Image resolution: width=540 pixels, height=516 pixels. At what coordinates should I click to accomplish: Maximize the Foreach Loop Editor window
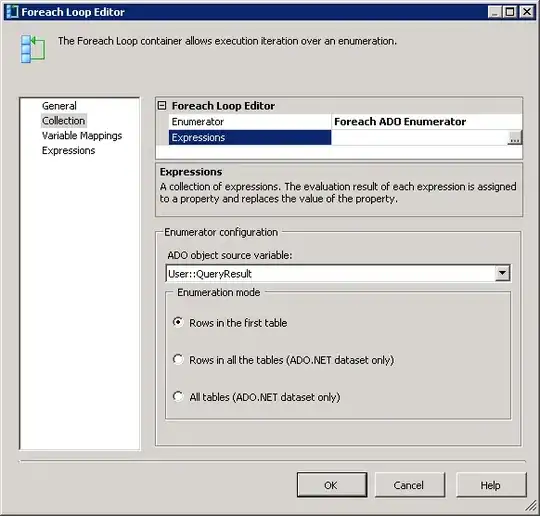coord(510,12)
